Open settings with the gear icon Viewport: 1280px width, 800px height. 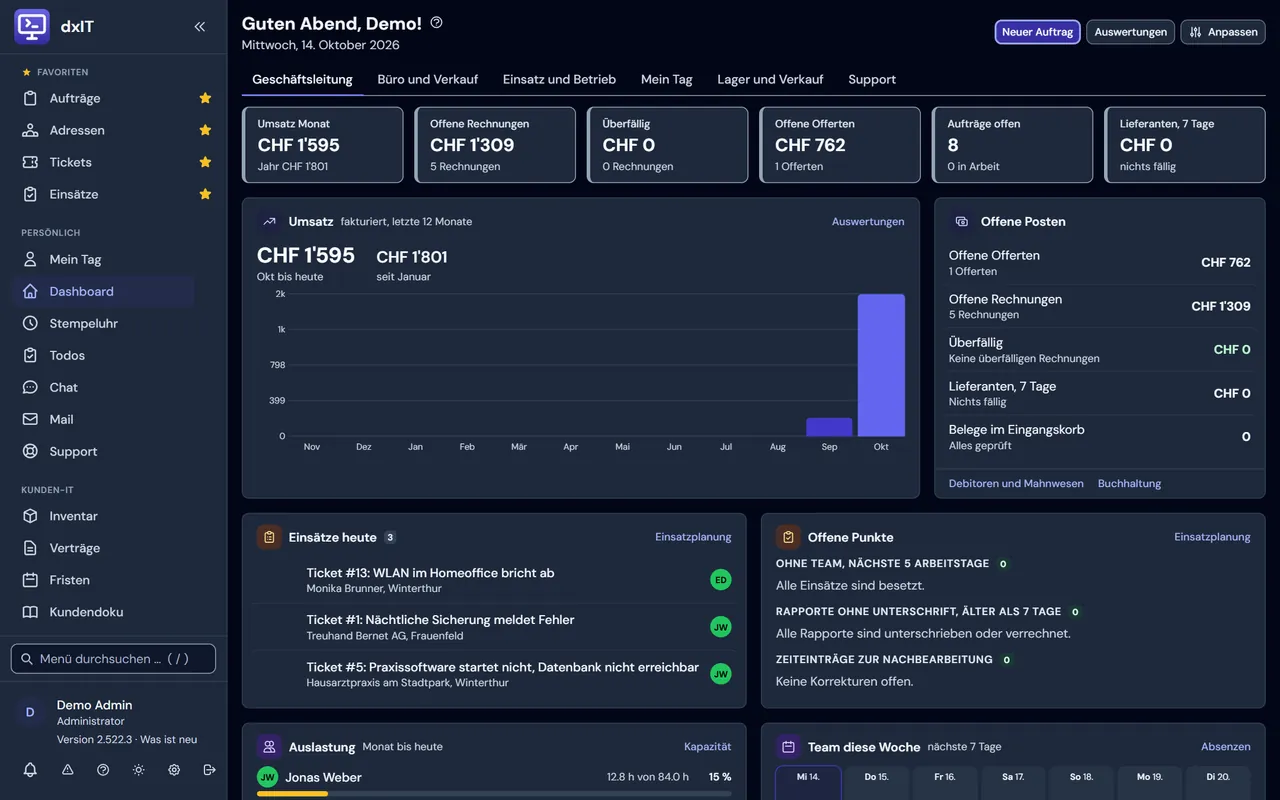[x=174, y=769]
